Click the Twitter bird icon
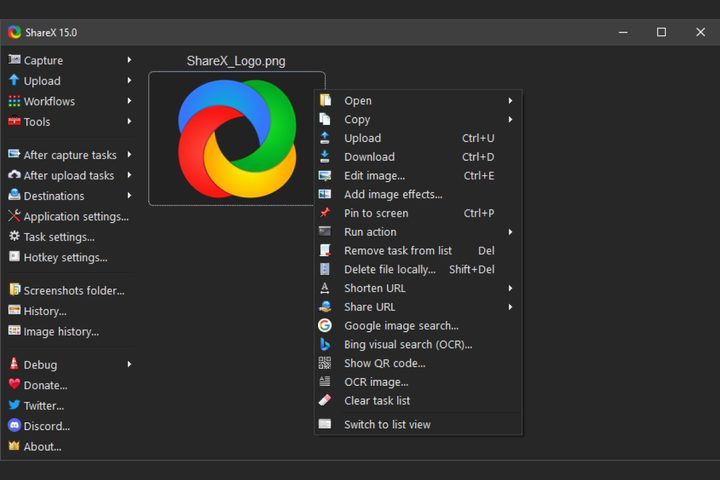The image size is (720, 480). coord(14,406)
